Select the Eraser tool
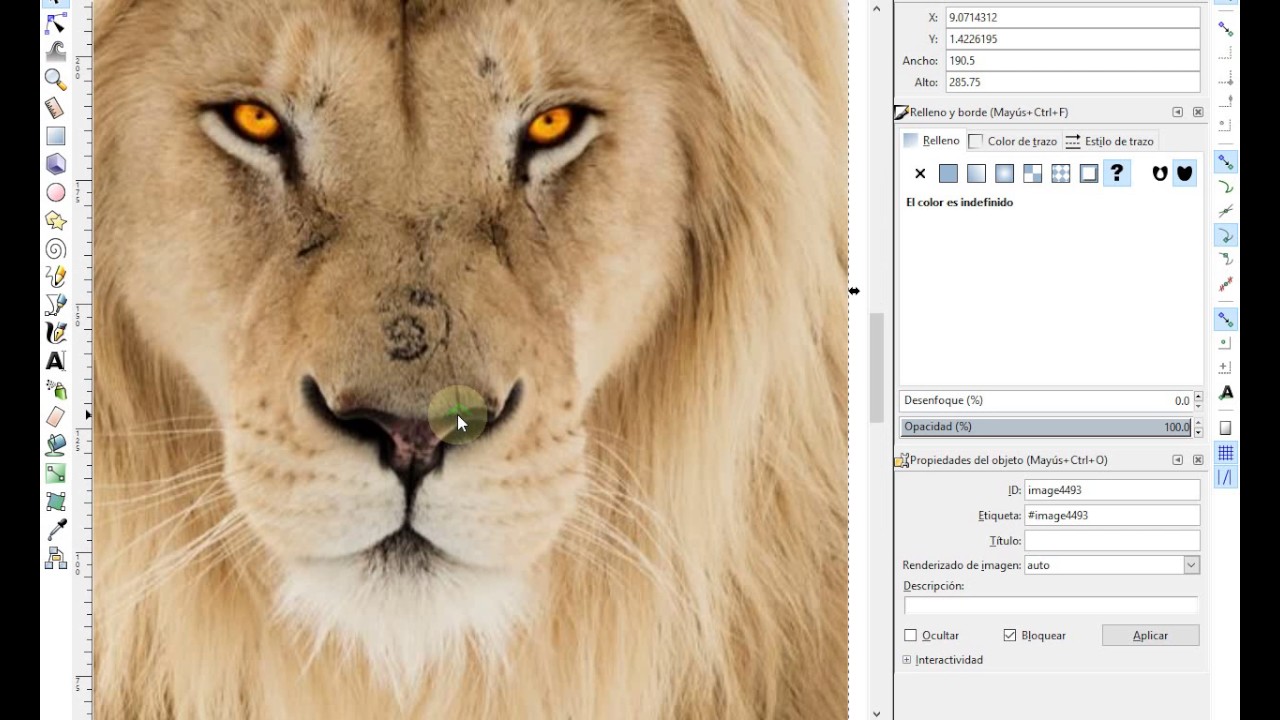The height and width of the screenshot is (720, 1280). (x=56, y=417)
